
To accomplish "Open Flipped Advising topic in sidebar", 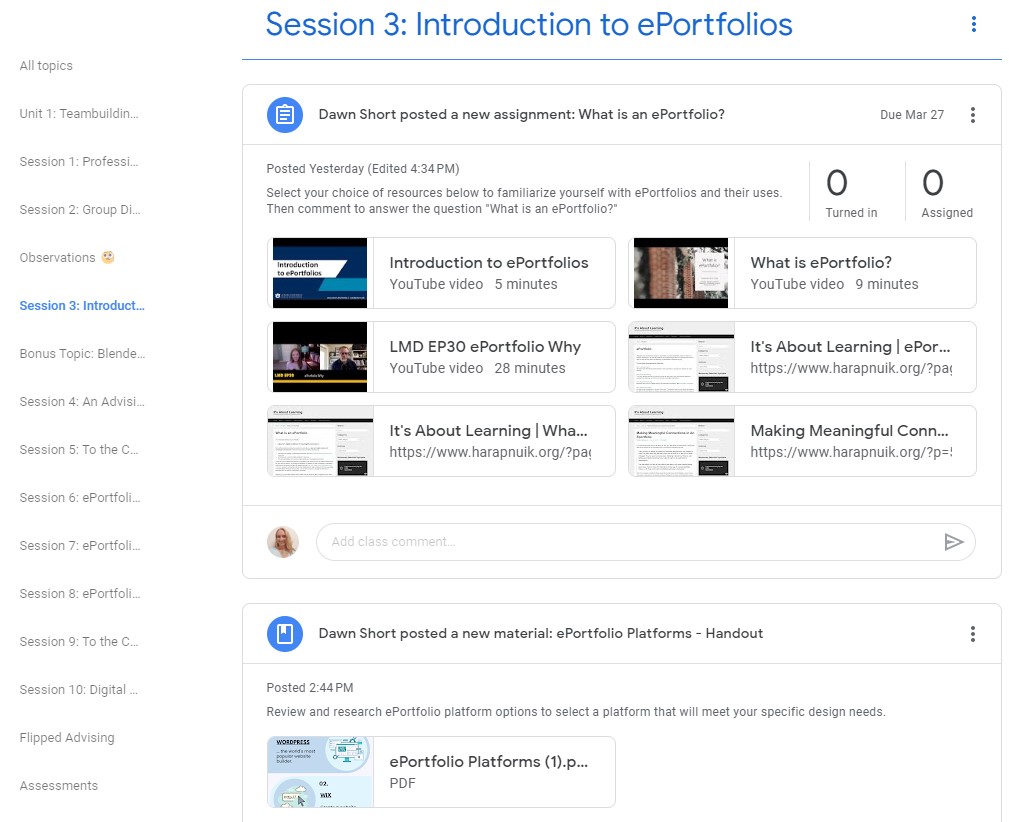I will (67, 738).
